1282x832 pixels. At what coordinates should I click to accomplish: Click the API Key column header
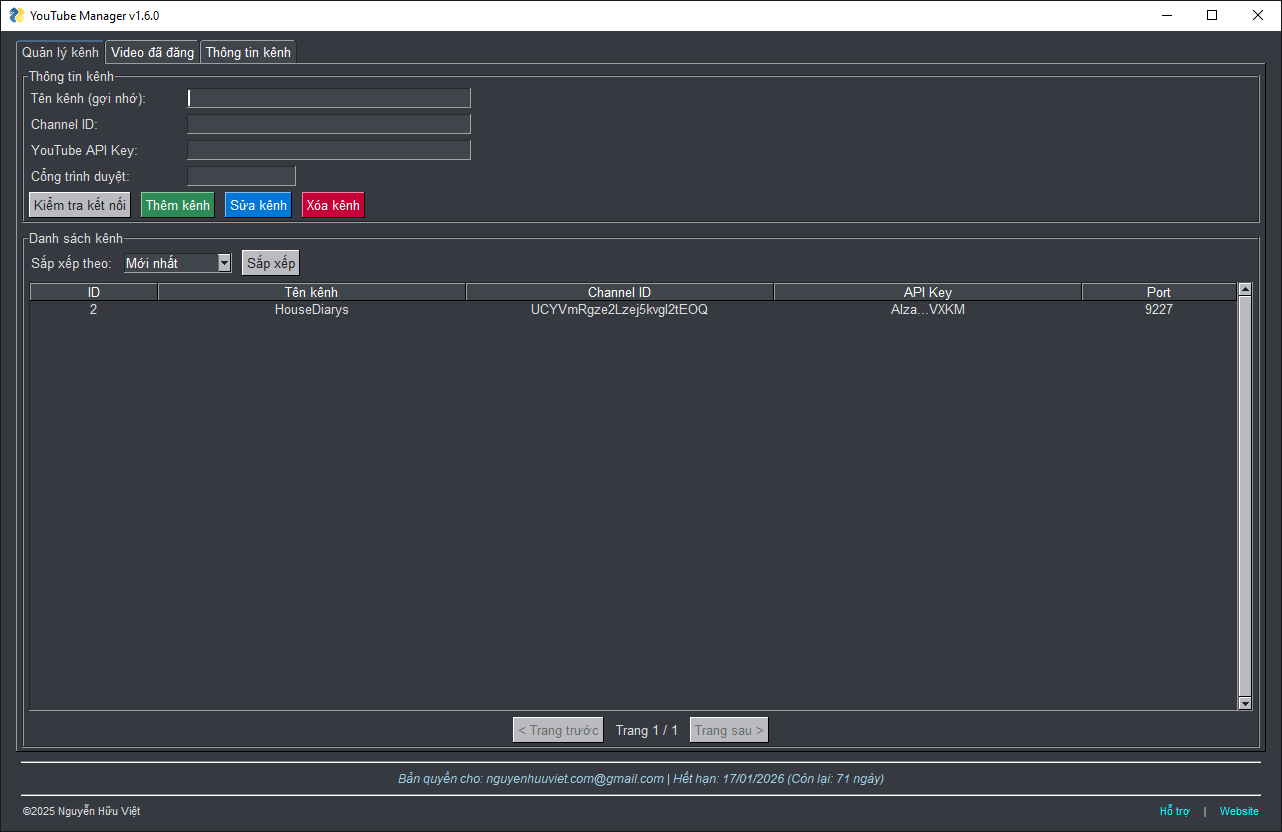(928, 292)
